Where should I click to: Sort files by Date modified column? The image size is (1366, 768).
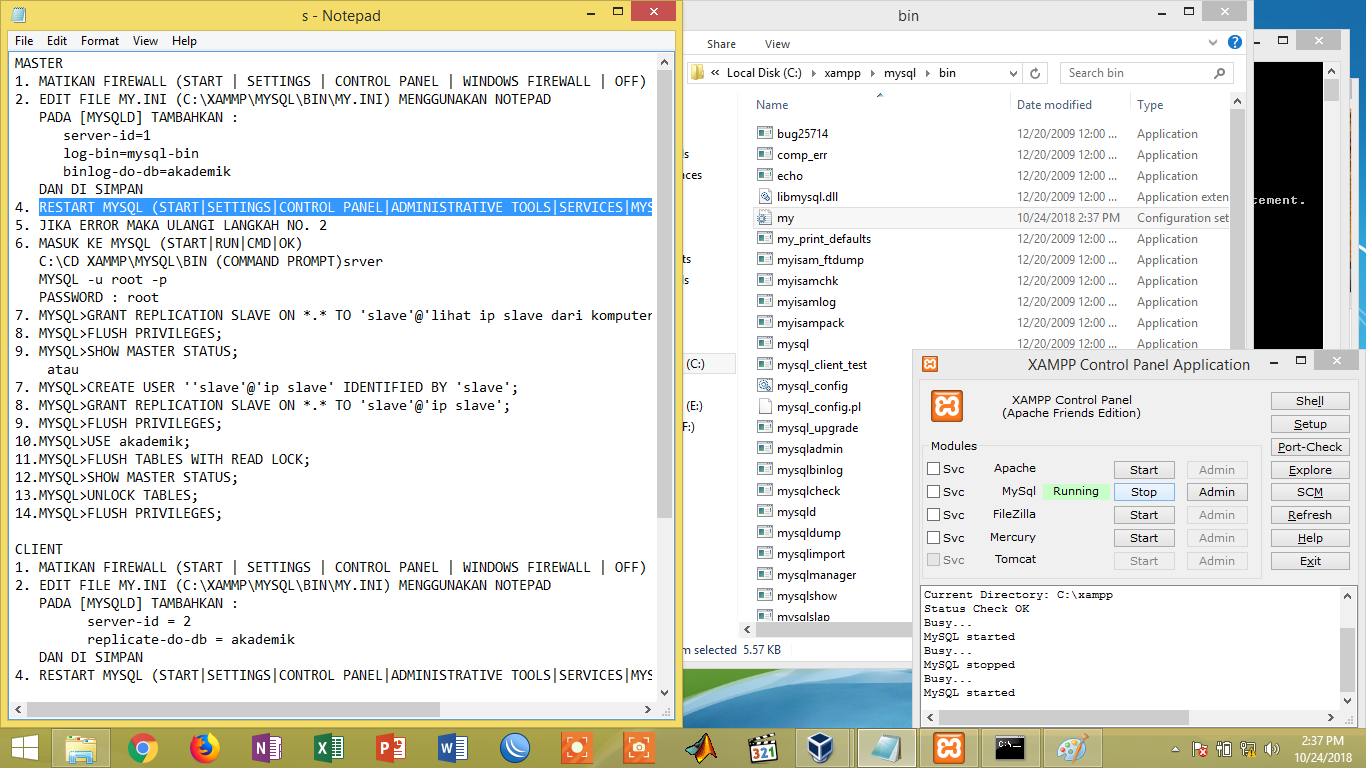[x=1054, y=105]
